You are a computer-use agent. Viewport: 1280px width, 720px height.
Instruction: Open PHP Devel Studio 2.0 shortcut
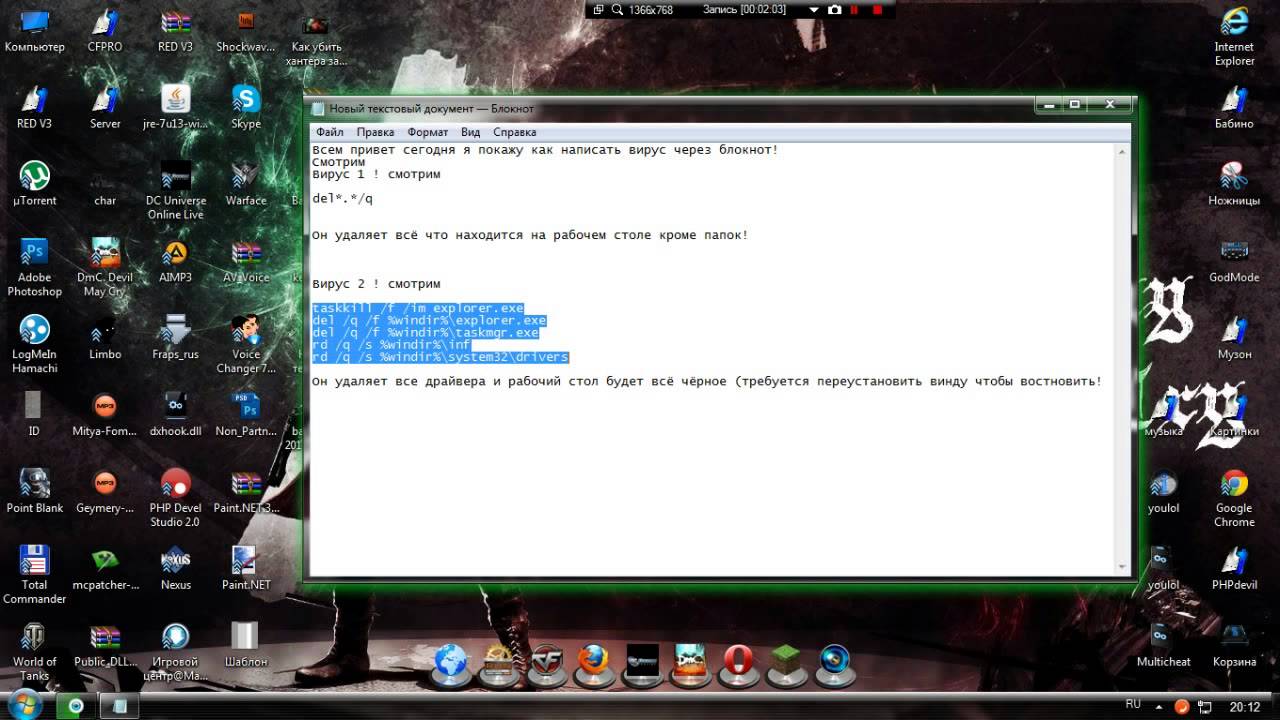coord(176,498)
